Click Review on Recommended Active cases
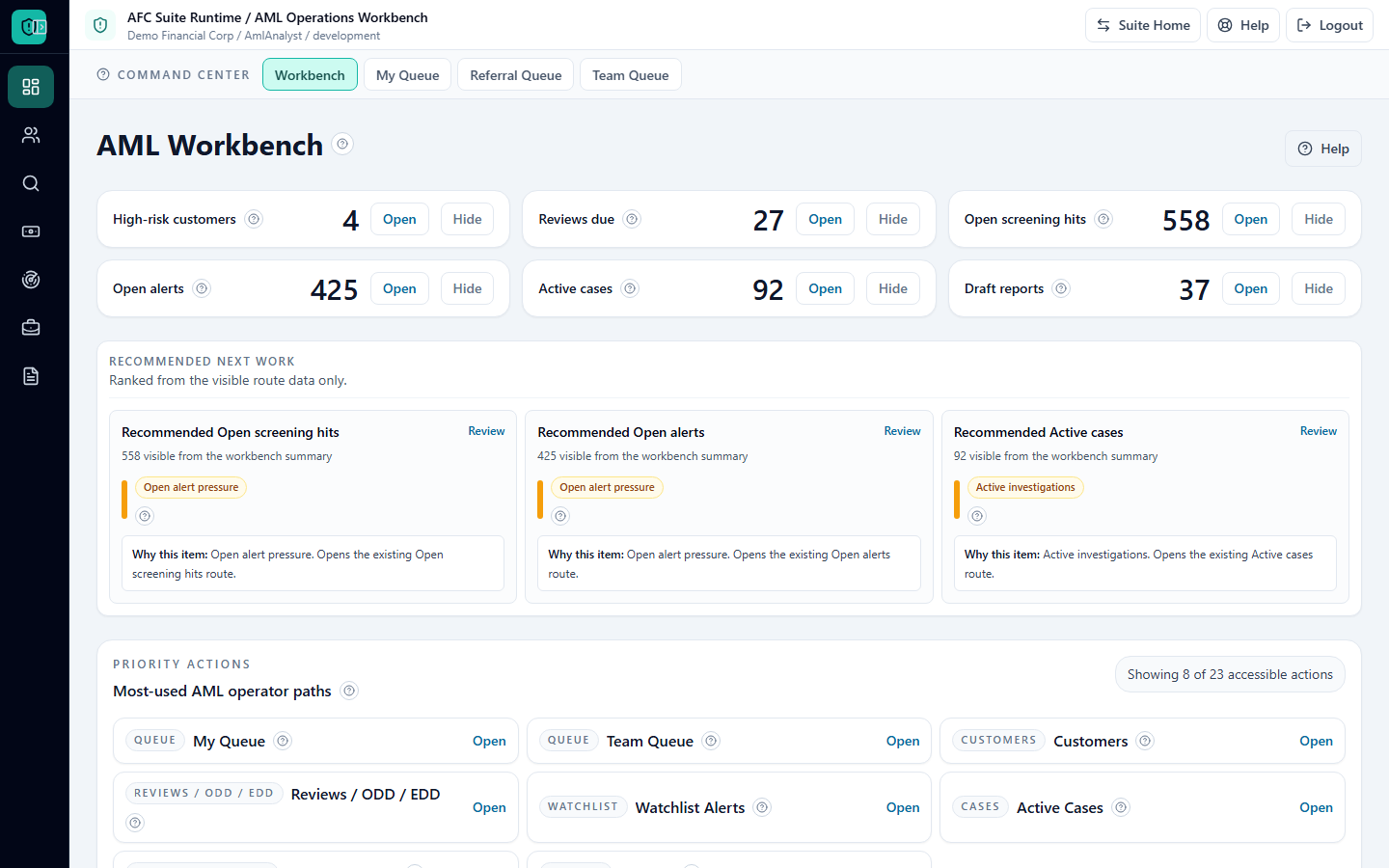Screen dimensions: 1389x868 point(1319,431)
